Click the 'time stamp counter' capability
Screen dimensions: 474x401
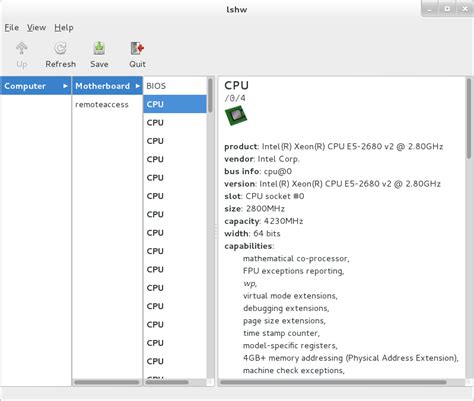(281, 333)
